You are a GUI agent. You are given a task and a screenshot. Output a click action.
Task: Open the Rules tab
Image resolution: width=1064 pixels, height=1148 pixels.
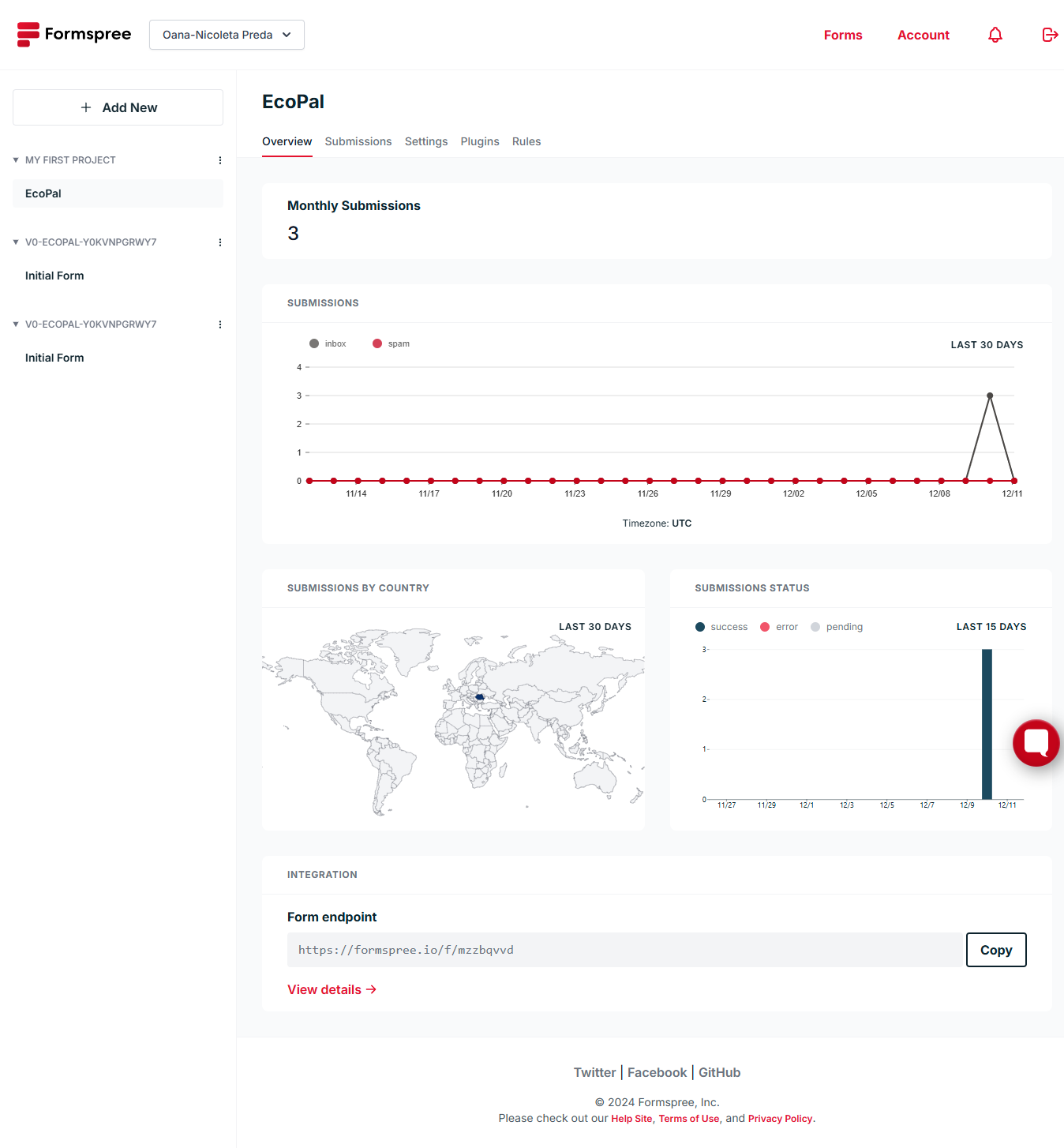click(526, 141)
